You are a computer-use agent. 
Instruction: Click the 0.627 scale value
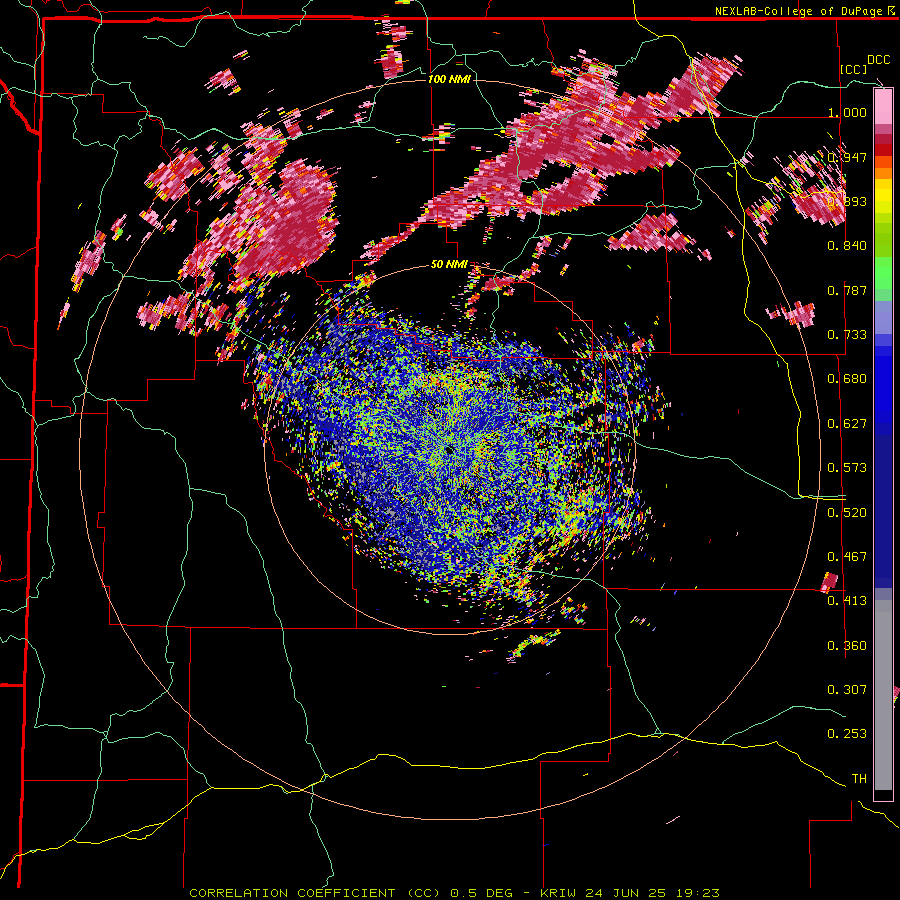pyautogui.click(x=847, y=424)
